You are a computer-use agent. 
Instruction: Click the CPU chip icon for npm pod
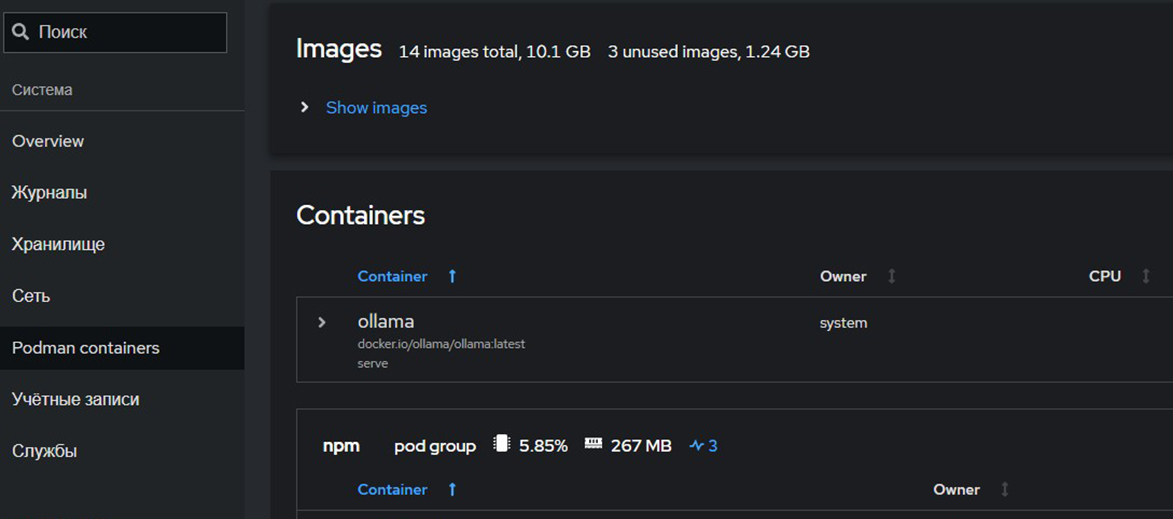click(501, 444)
